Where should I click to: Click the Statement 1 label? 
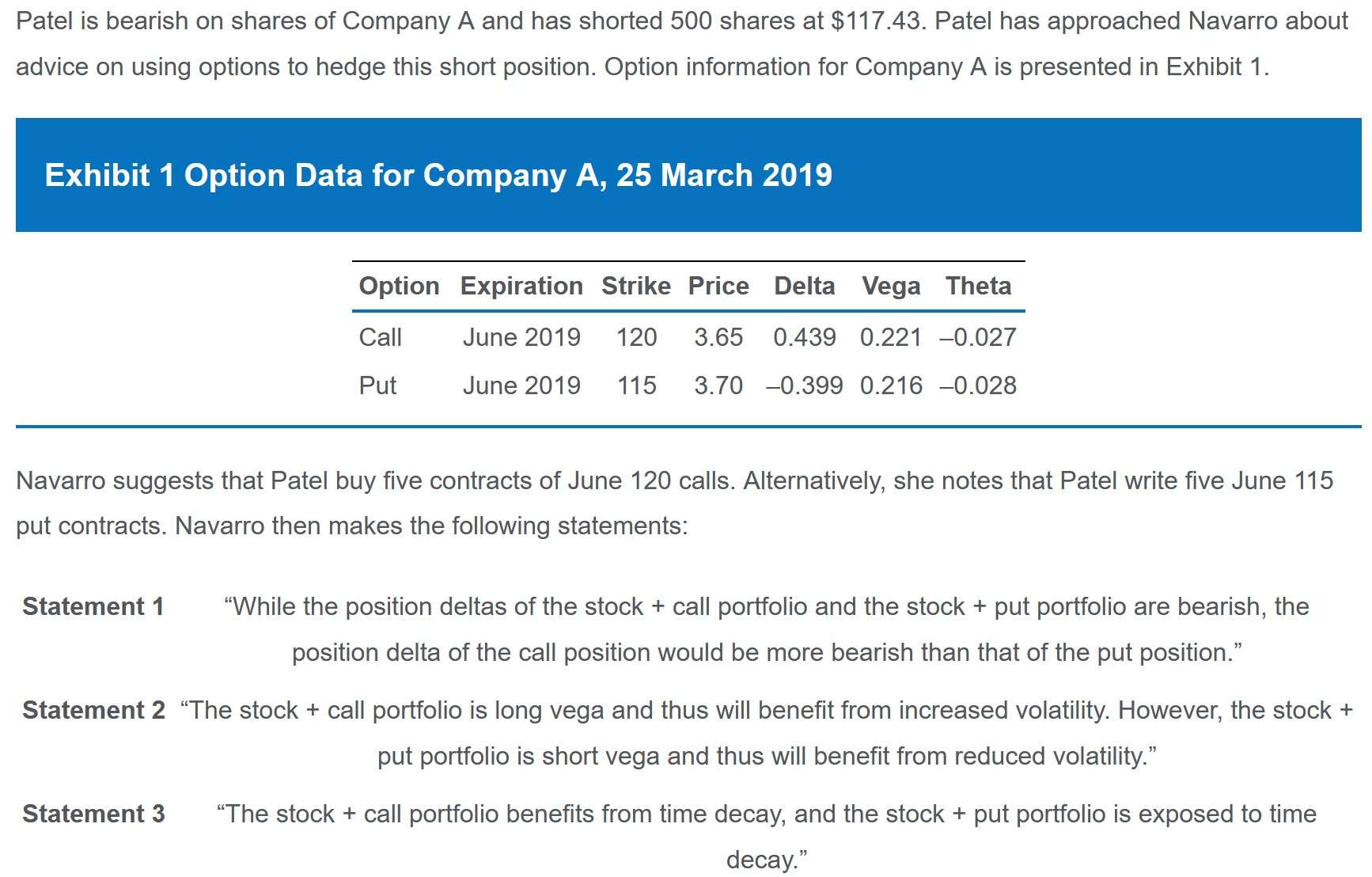[x=93, y=606]
